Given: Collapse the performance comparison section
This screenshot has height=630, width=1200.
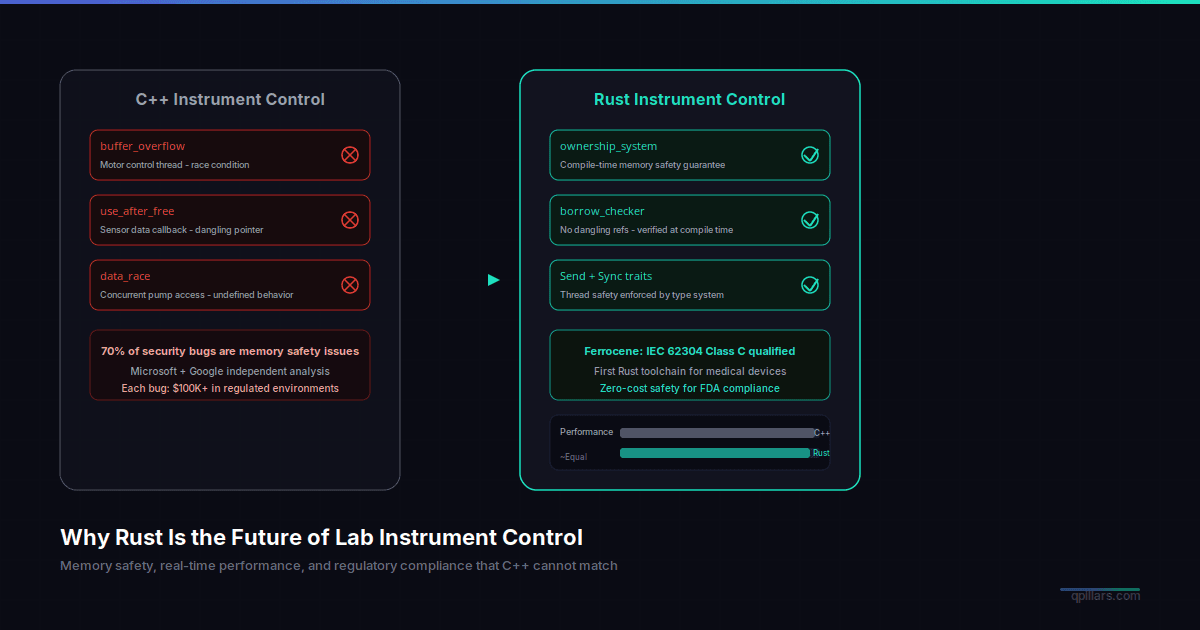Looking at the screenshot, I should tap(690, 442).
